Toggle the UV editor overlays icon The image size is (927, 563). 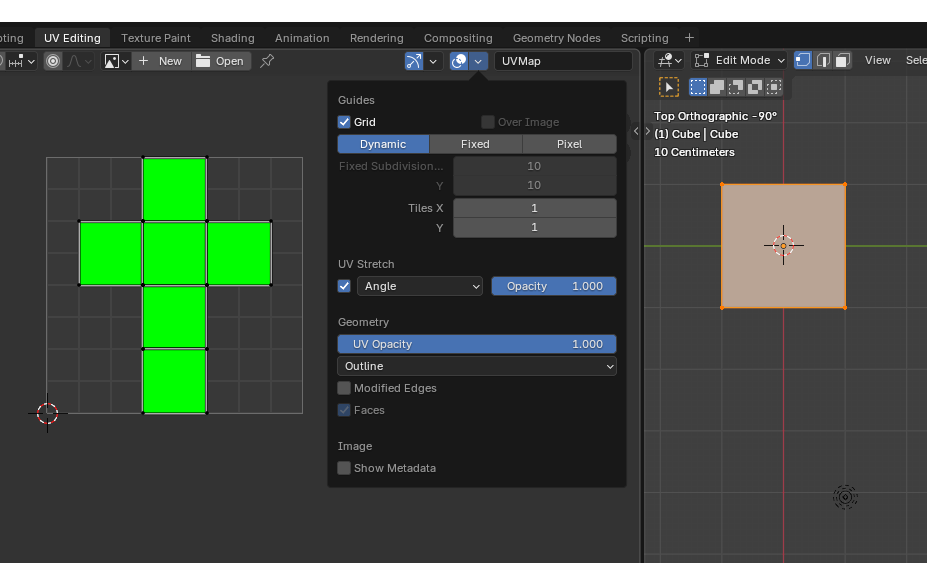pos(459,61)
